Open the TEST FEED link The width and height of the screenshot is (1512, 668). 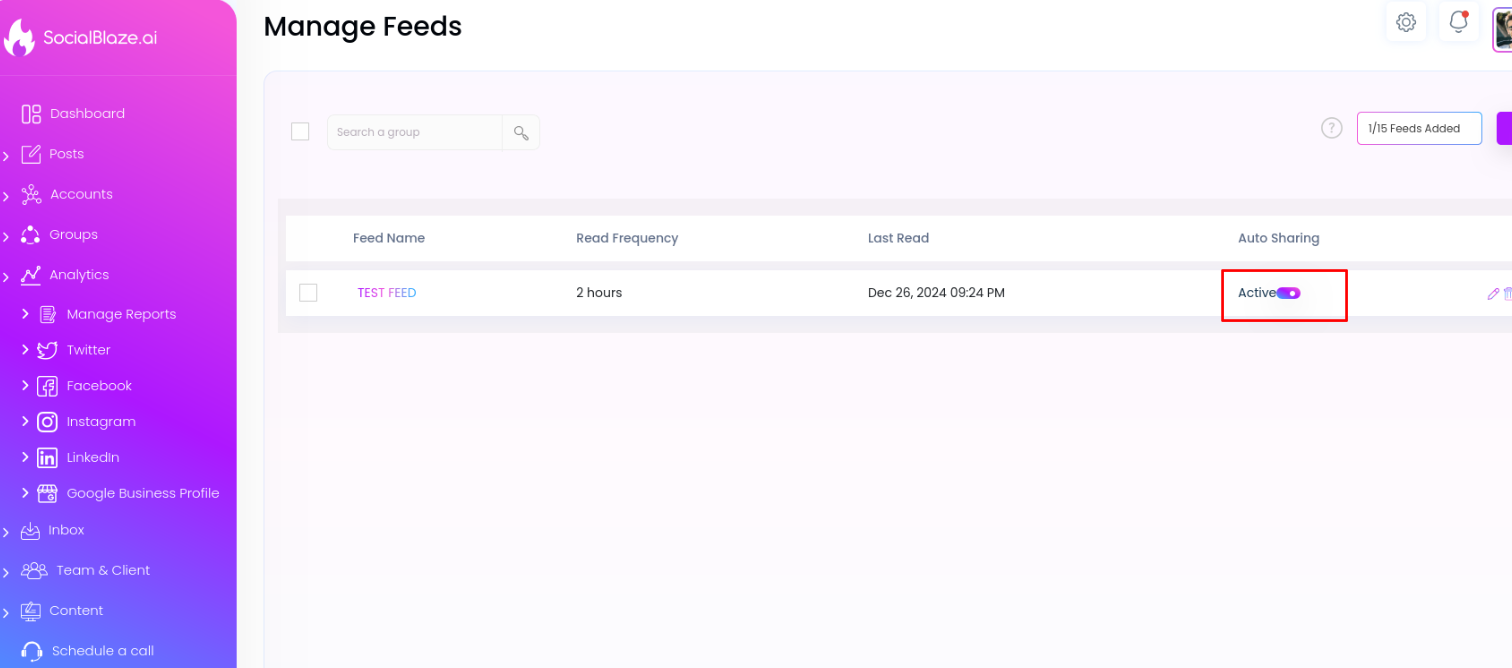387,293
